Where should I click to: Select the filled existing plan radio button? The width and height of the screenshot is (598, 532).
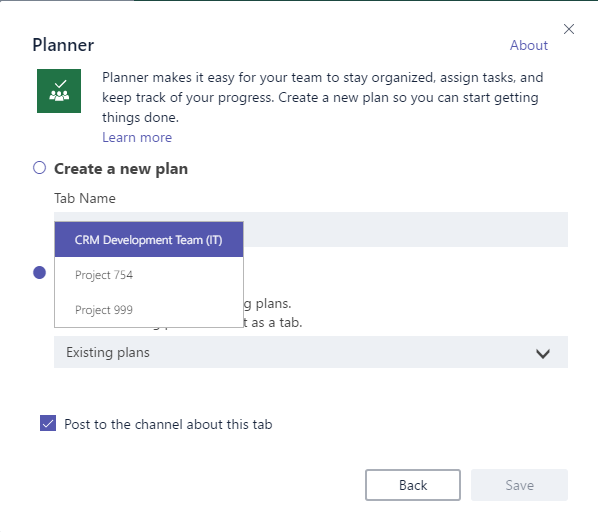[39, 272]
